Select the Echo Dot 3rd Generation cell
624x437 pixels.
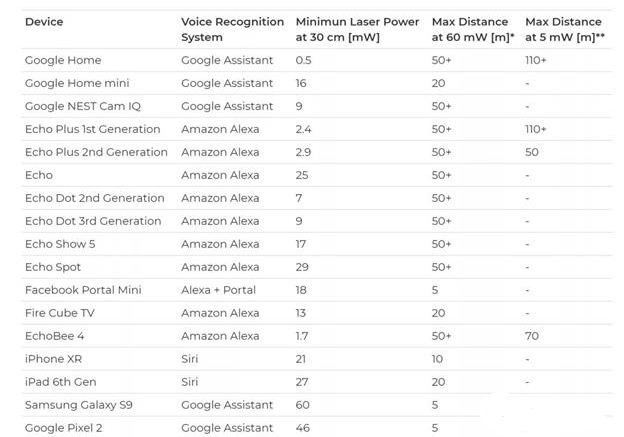point(93,221)
